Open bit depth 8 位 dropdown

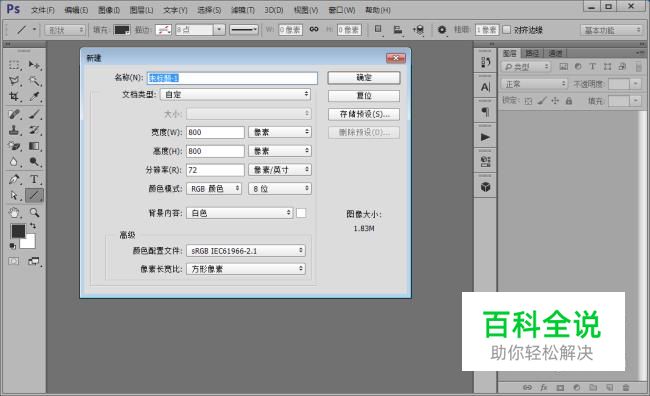coord(280,189)
